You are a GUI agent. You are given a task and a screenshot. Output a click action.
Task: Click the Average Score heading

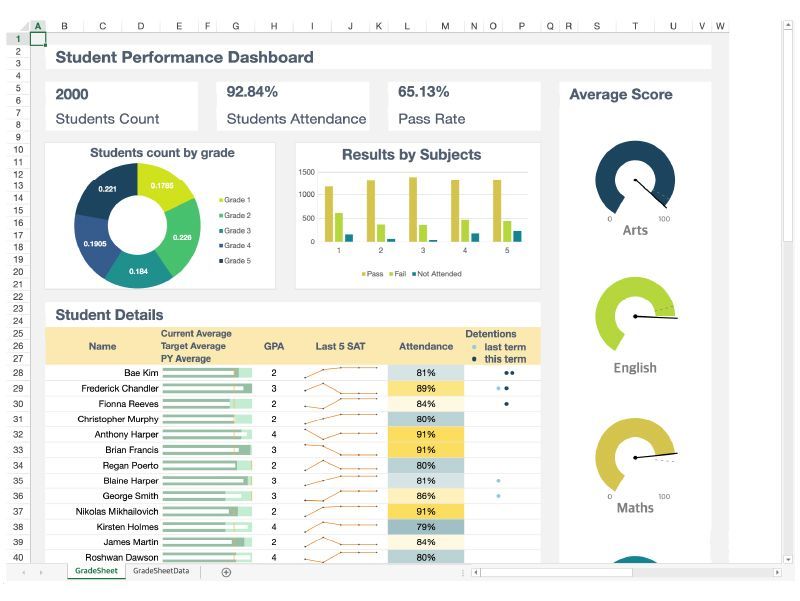(x=620, y=94)
